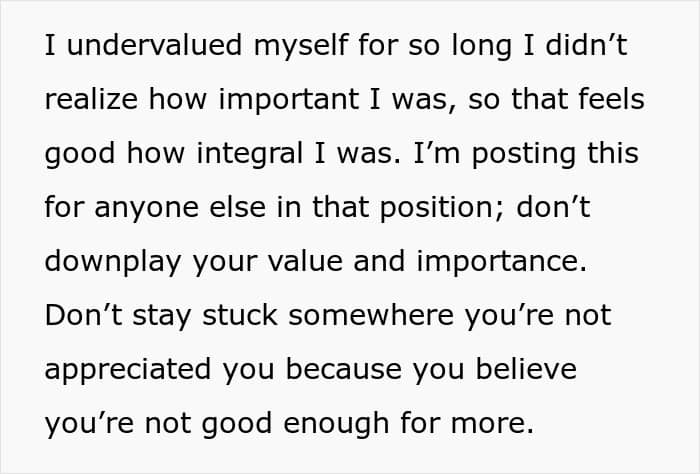Select the word "integral"
This screenshot has height=474, width=700.
tap(250, 154)
